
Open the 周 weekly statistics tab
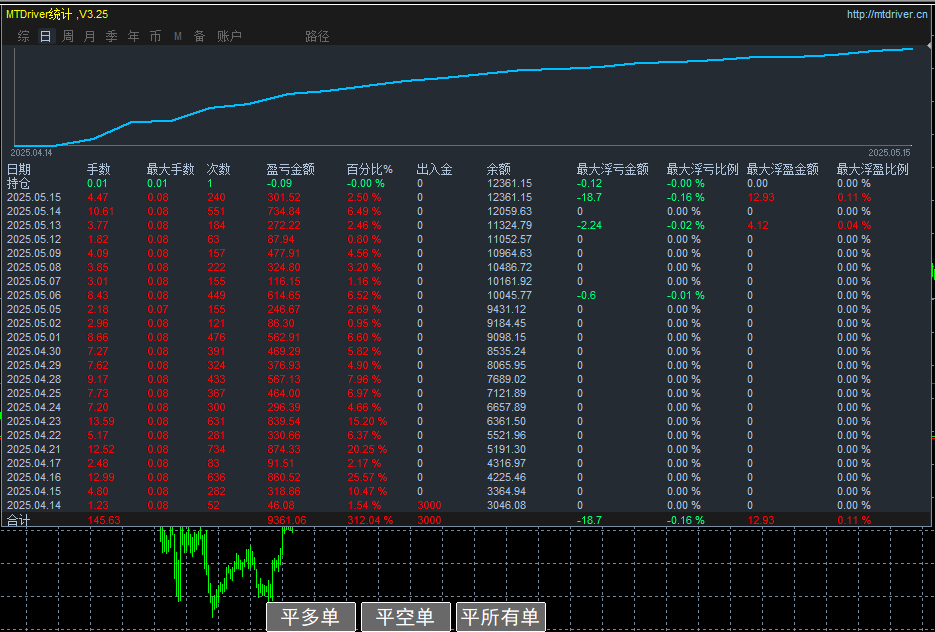coord(68,36)
